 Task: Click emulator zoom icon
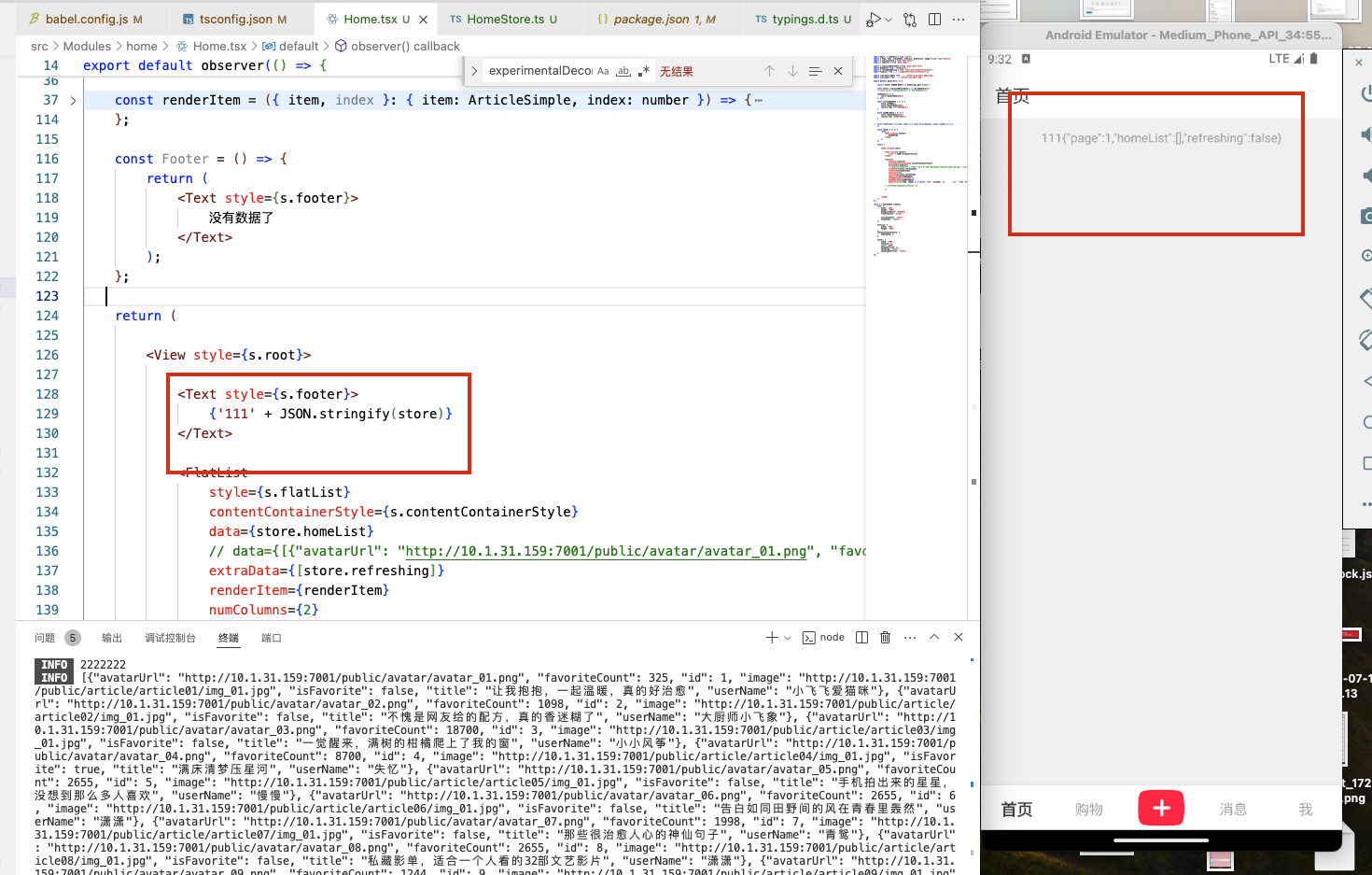[x=1366, y=256]
